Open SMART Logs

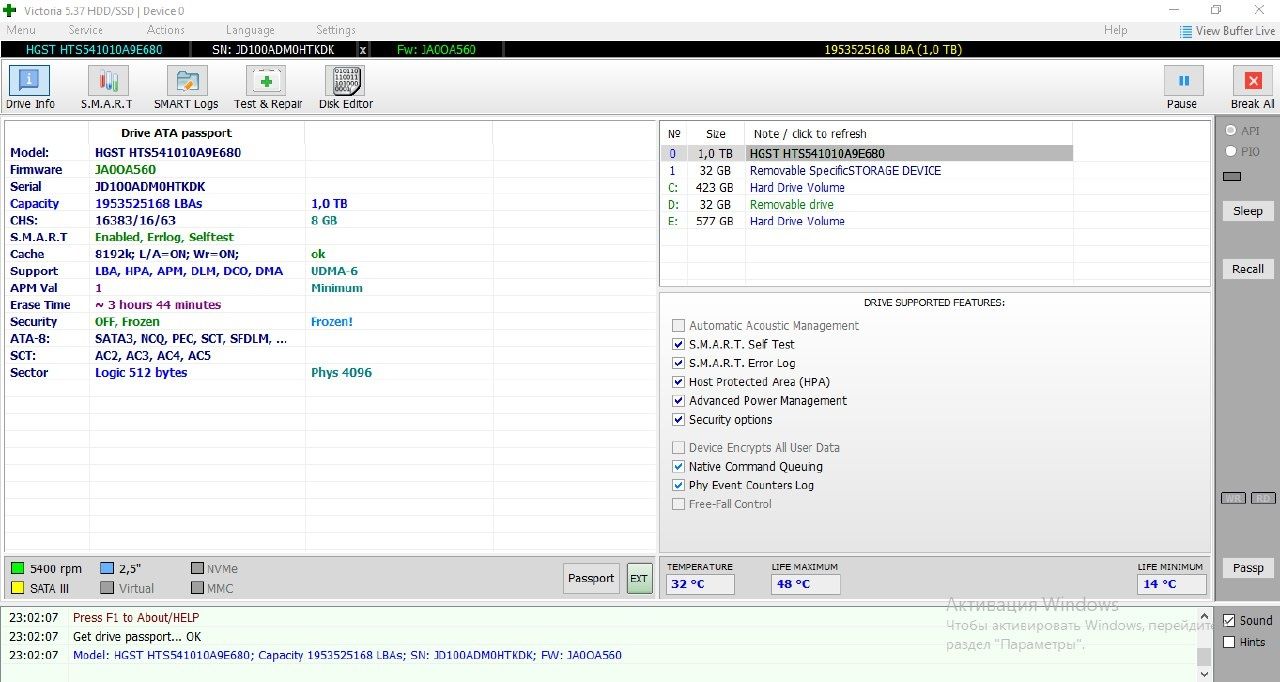click(186, 87)
